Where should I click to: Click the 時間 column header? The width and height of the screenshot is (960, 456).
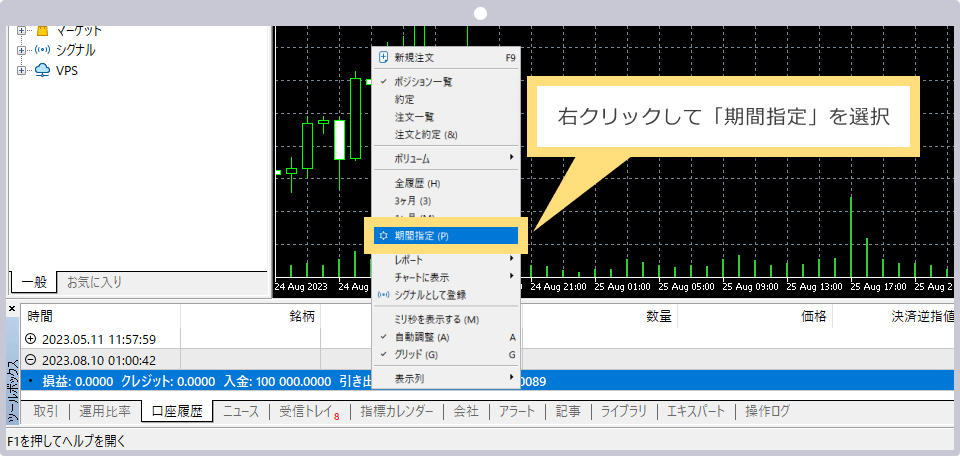coord(101,316)
